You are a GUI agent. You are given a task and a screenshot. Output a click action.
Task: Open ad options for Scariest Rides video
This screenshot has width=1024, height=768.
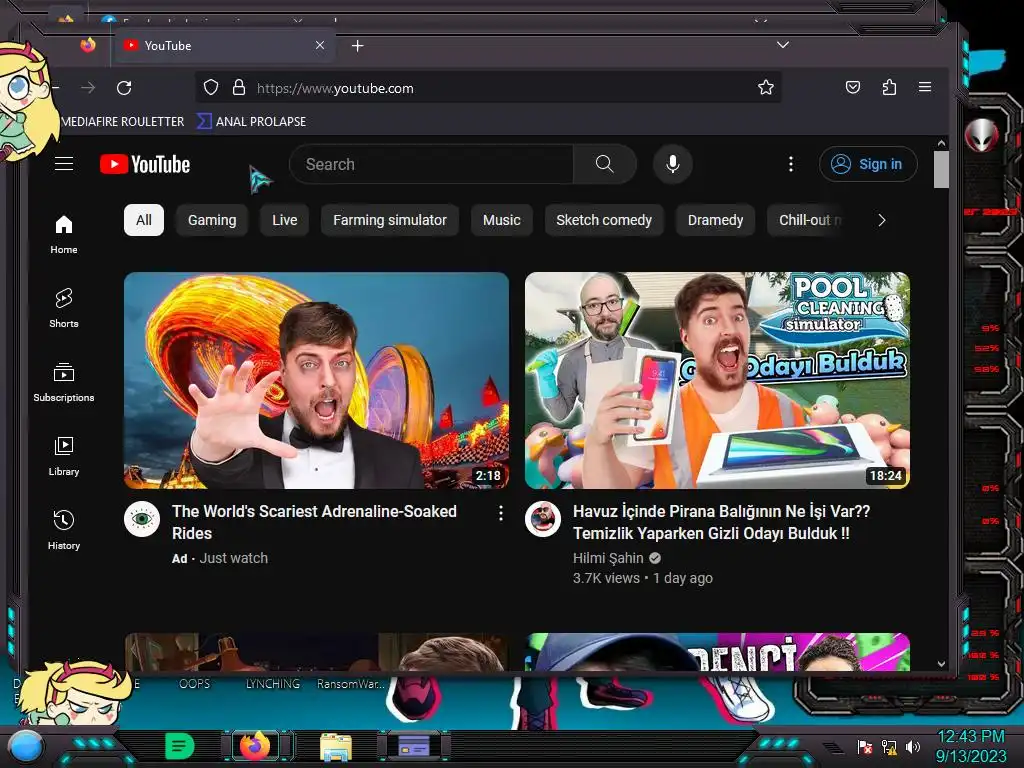pyautogui.click(x=501, y=513)
